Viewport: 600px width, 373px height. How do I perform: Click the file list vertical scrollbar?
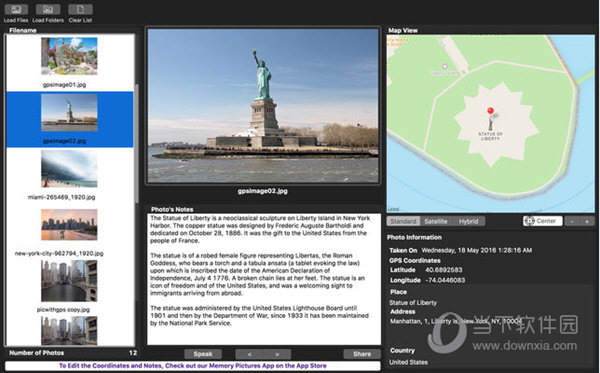(137, 142)
